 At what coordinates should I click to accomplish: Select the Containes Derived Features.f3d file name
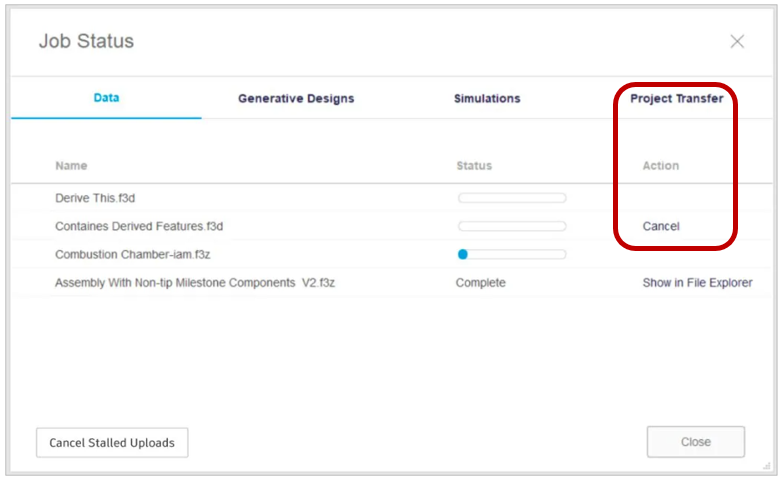(139, 226)
